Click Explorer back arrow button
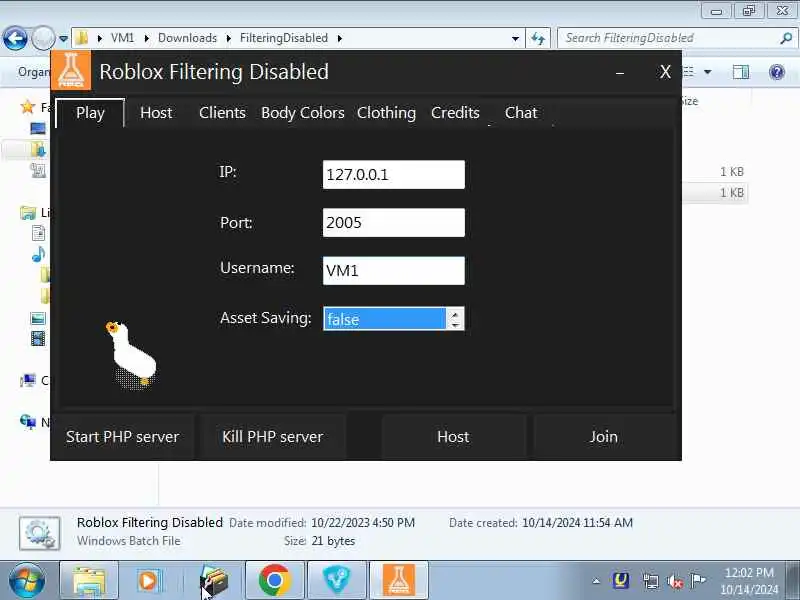 click(x=15, y=38)
